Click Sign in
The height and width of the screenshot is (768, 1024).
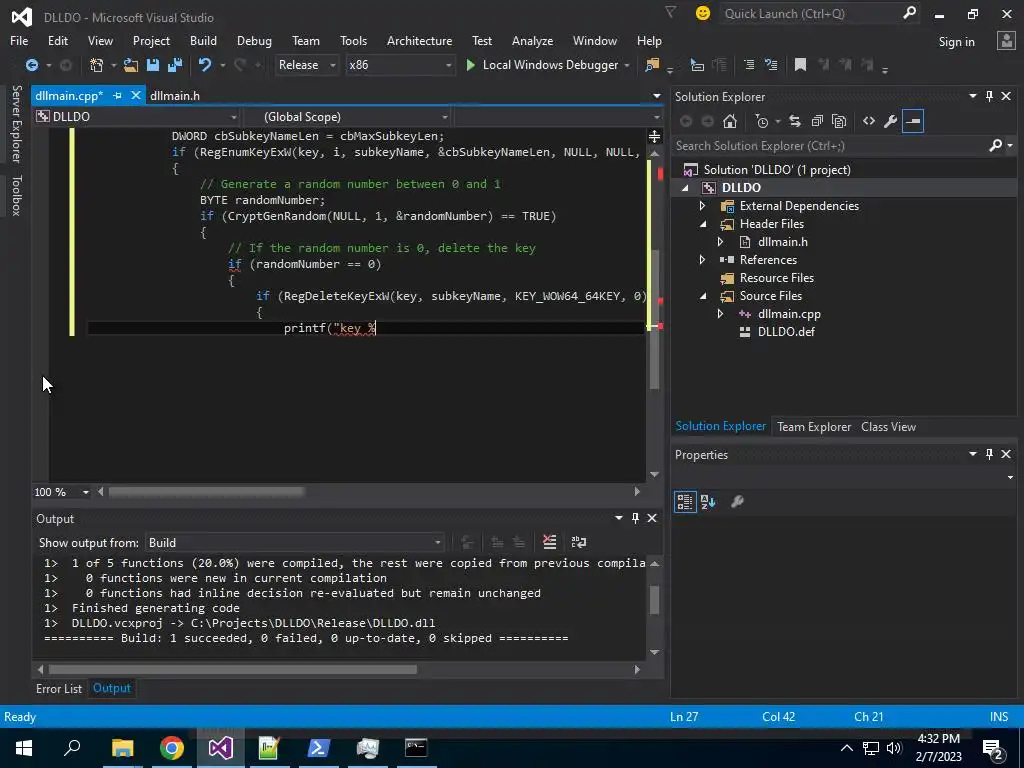click(x=956, y=42)
